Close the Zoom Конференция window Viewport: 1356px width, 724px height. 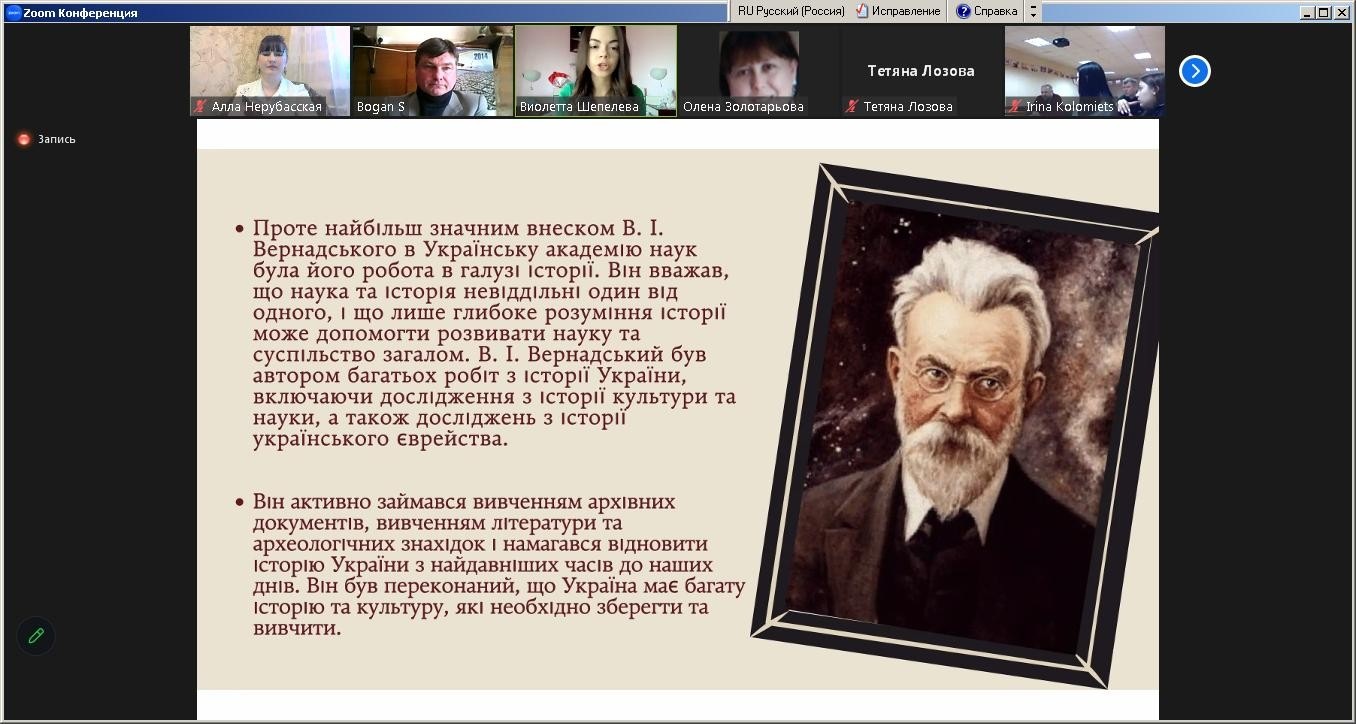click(1341, 12)
